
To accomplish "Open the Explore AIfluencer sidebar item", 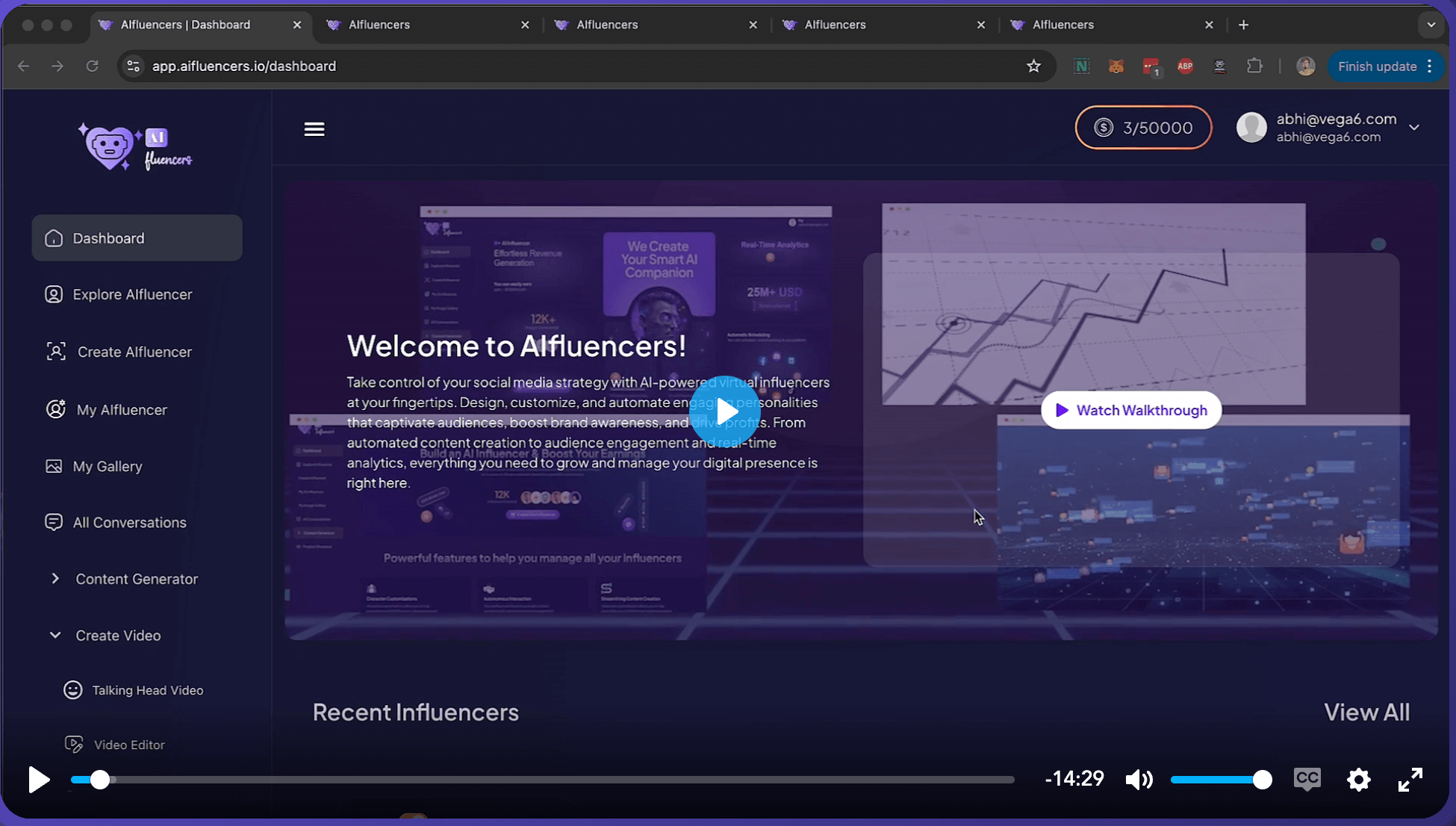I will (x=132, y=294).
